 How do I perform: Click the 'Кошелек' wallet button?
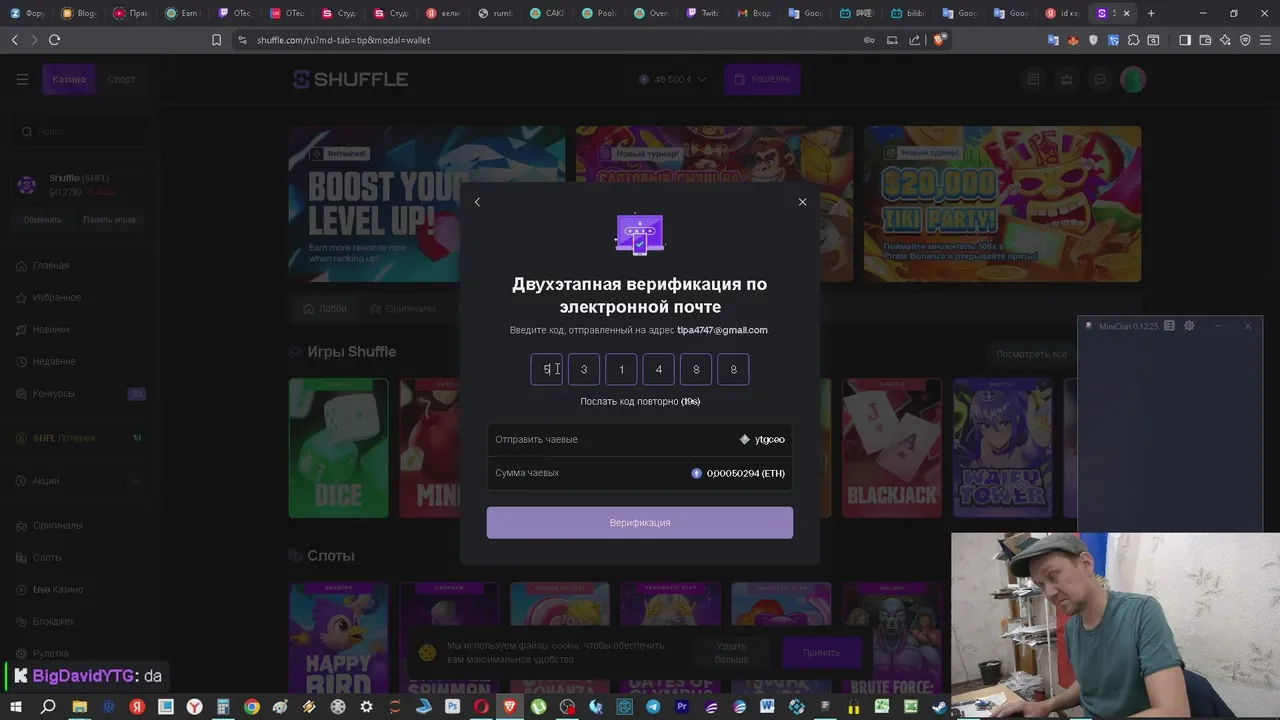tap(762, 79)
